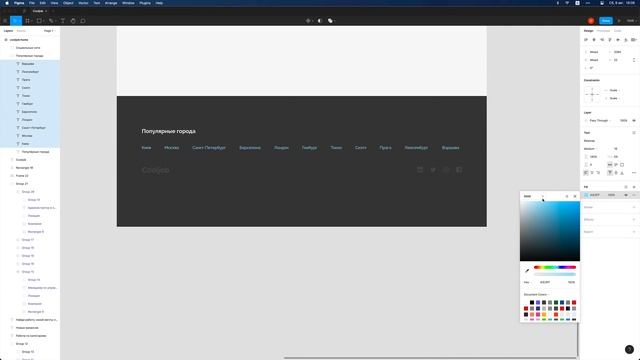This screenshot has width=640, height=360.
Task: Click the Align right icon
Action: [602, 40]
